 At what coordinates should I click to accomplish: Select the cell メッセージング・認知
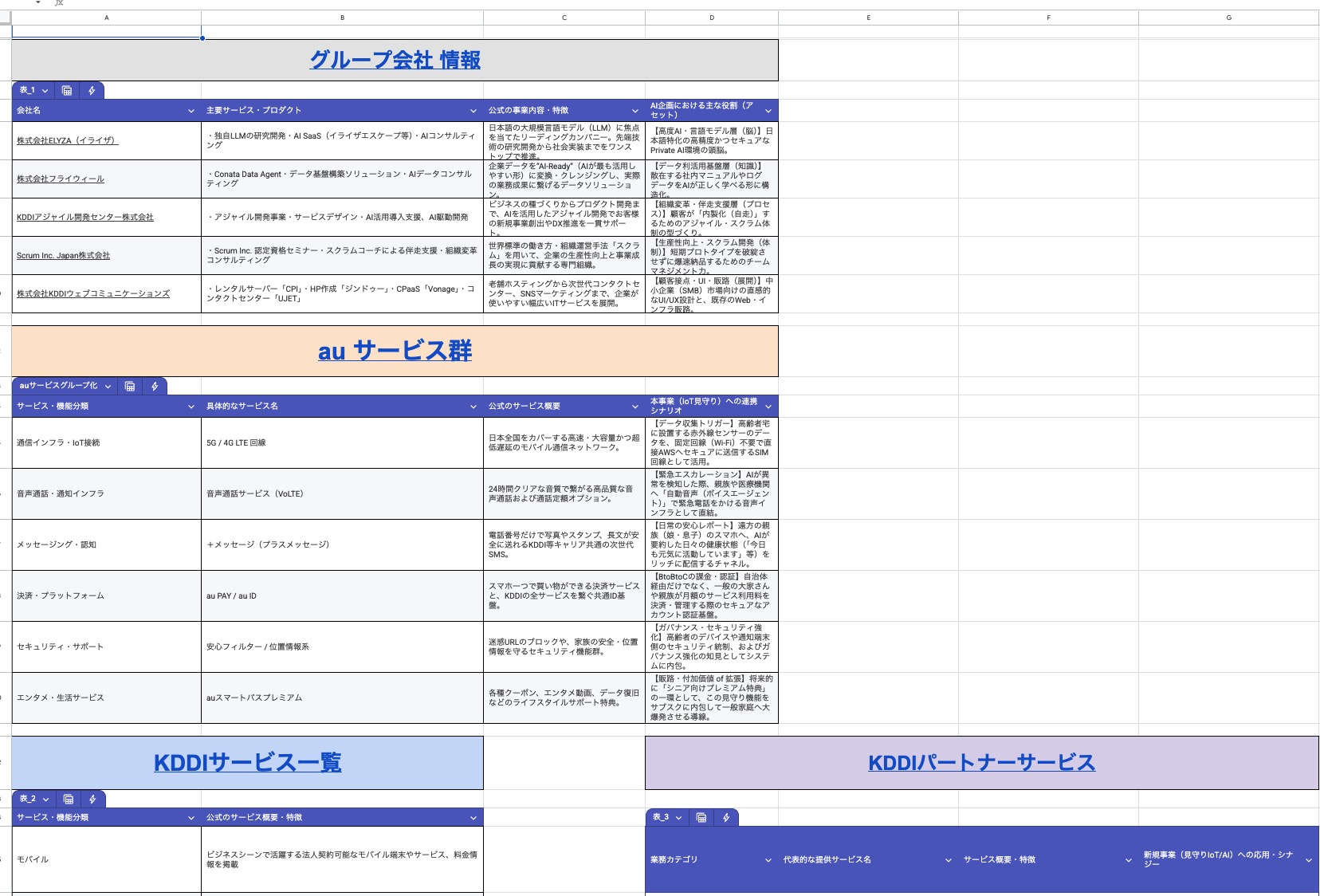pos(107,545)
